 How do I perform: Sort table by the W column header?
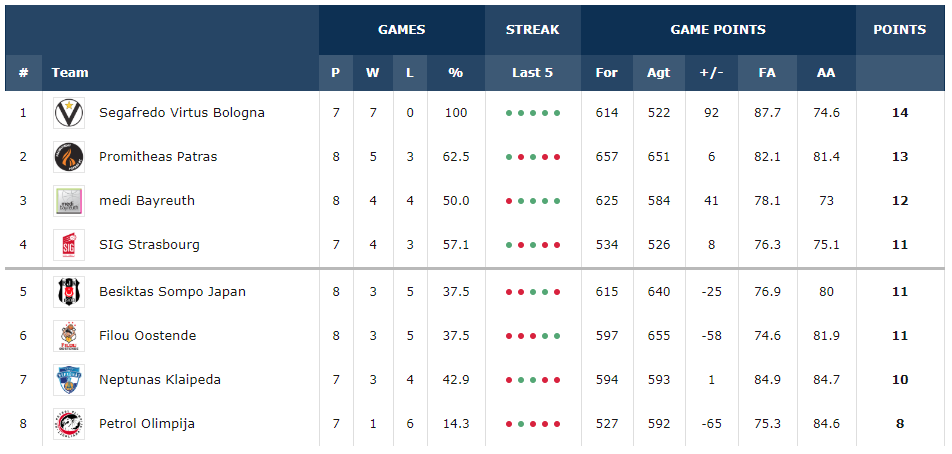click(373, 73)
